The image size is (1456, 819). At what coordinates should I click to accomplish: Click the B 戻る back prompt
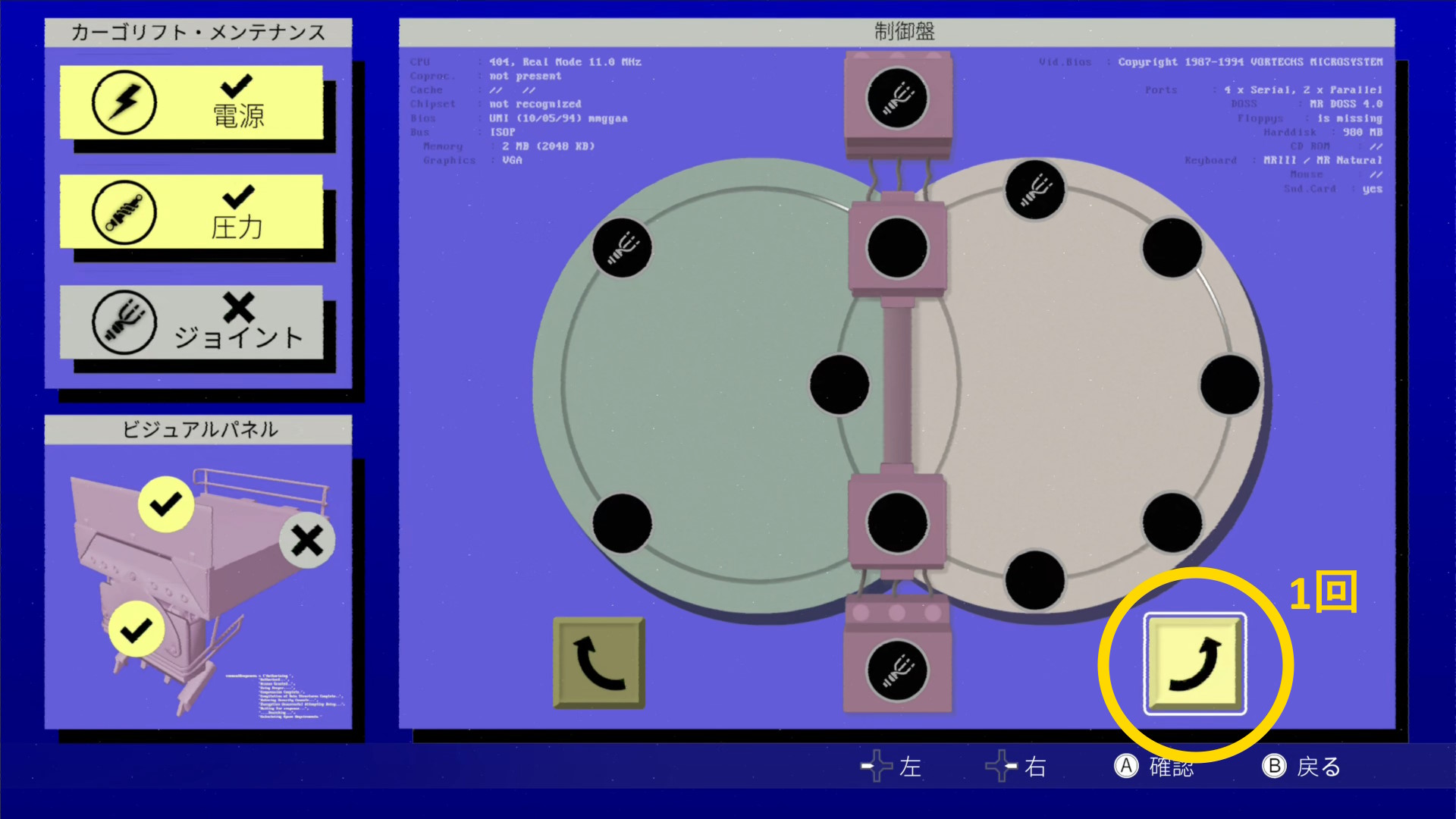(x=1301, y=767)
